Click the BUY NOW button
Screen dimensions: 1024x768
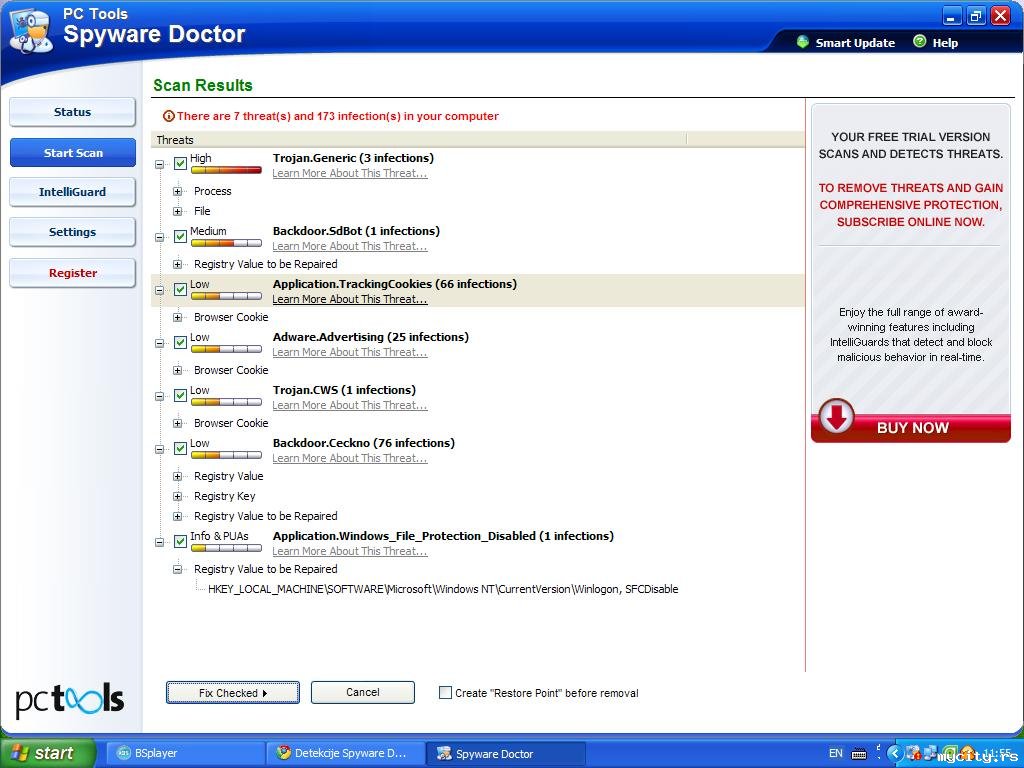pyautogui.click(x=910, y=428)
